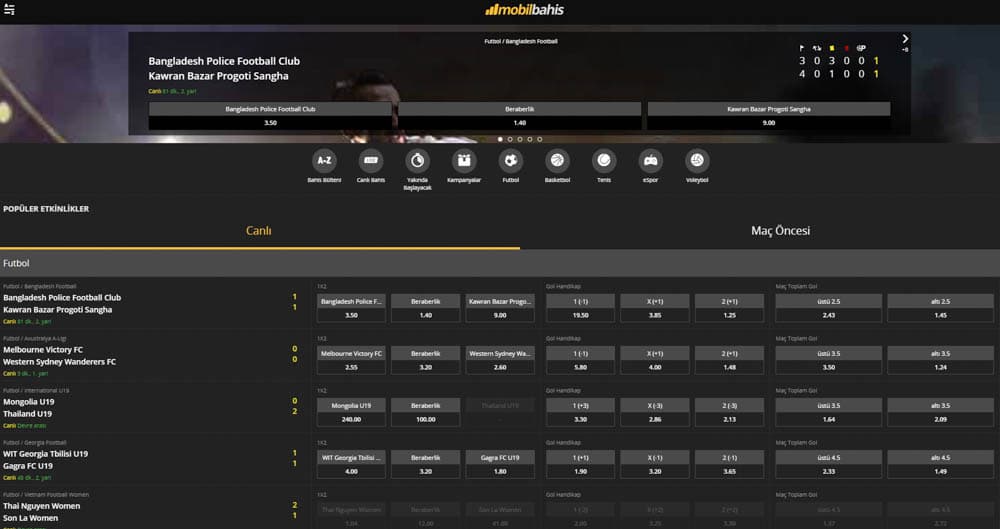
Task: Select Beraberlik 100.00 in Mongolia row
Action: 425,412
